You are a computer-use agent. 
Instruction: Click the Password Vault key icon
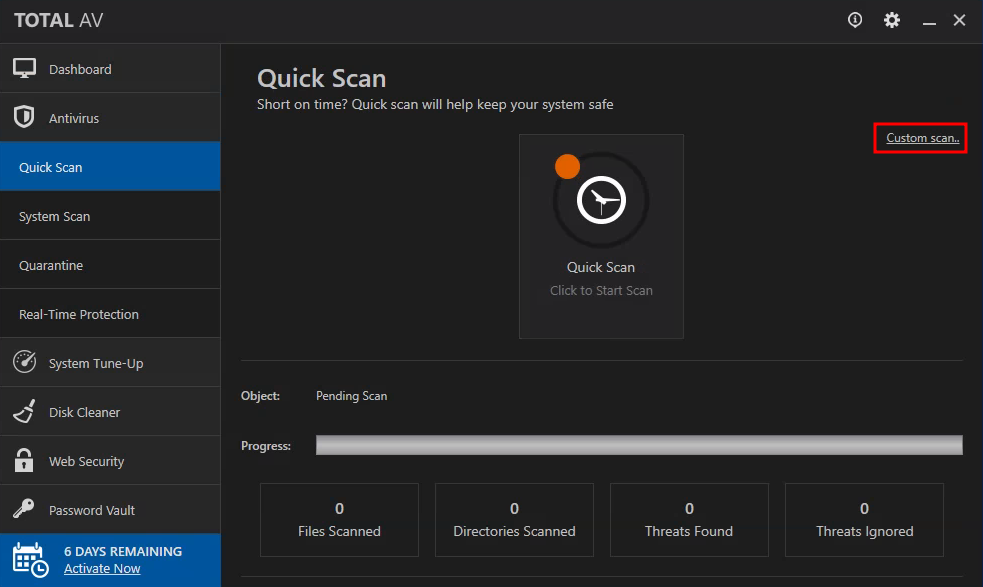[x=24, y=509]
